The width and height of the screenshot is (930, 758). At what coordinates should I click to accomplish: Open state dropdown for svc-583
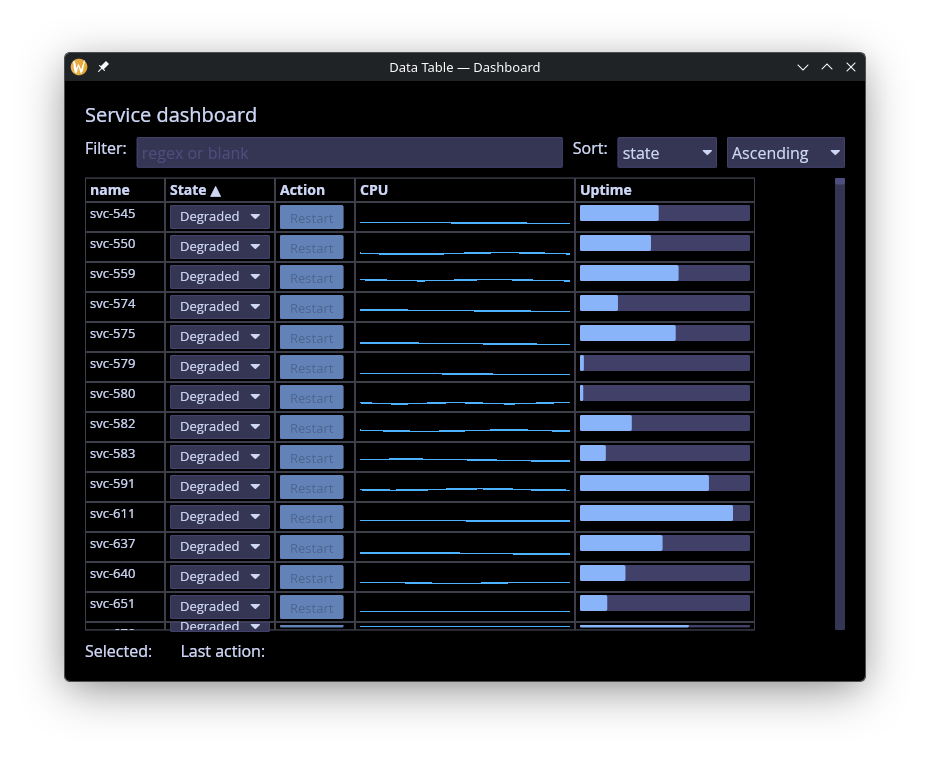219,457
